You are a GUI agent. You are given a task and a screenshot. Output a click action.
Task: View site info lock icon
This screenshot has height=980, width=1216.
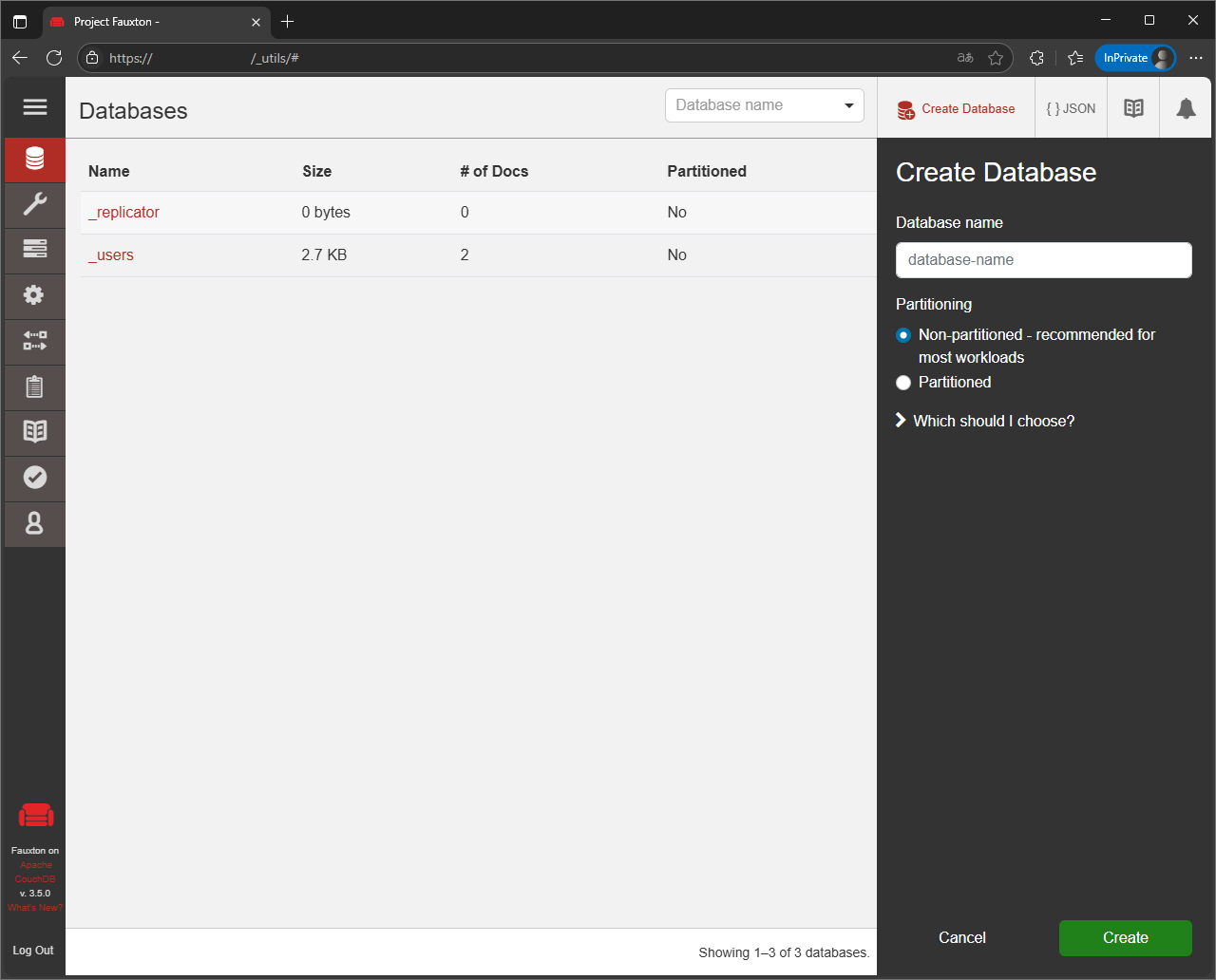[x=92, y=58]
